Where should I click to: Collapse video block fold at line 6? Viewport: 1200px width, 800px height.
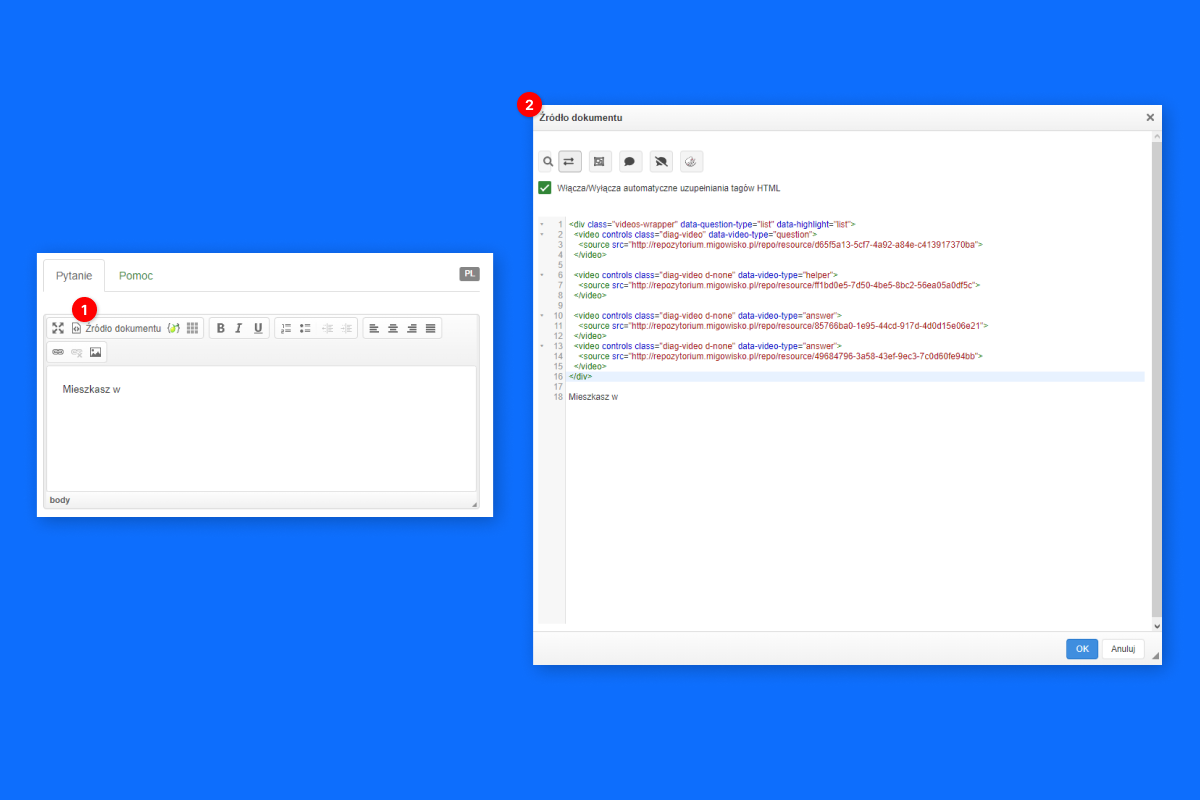[541, 274]
